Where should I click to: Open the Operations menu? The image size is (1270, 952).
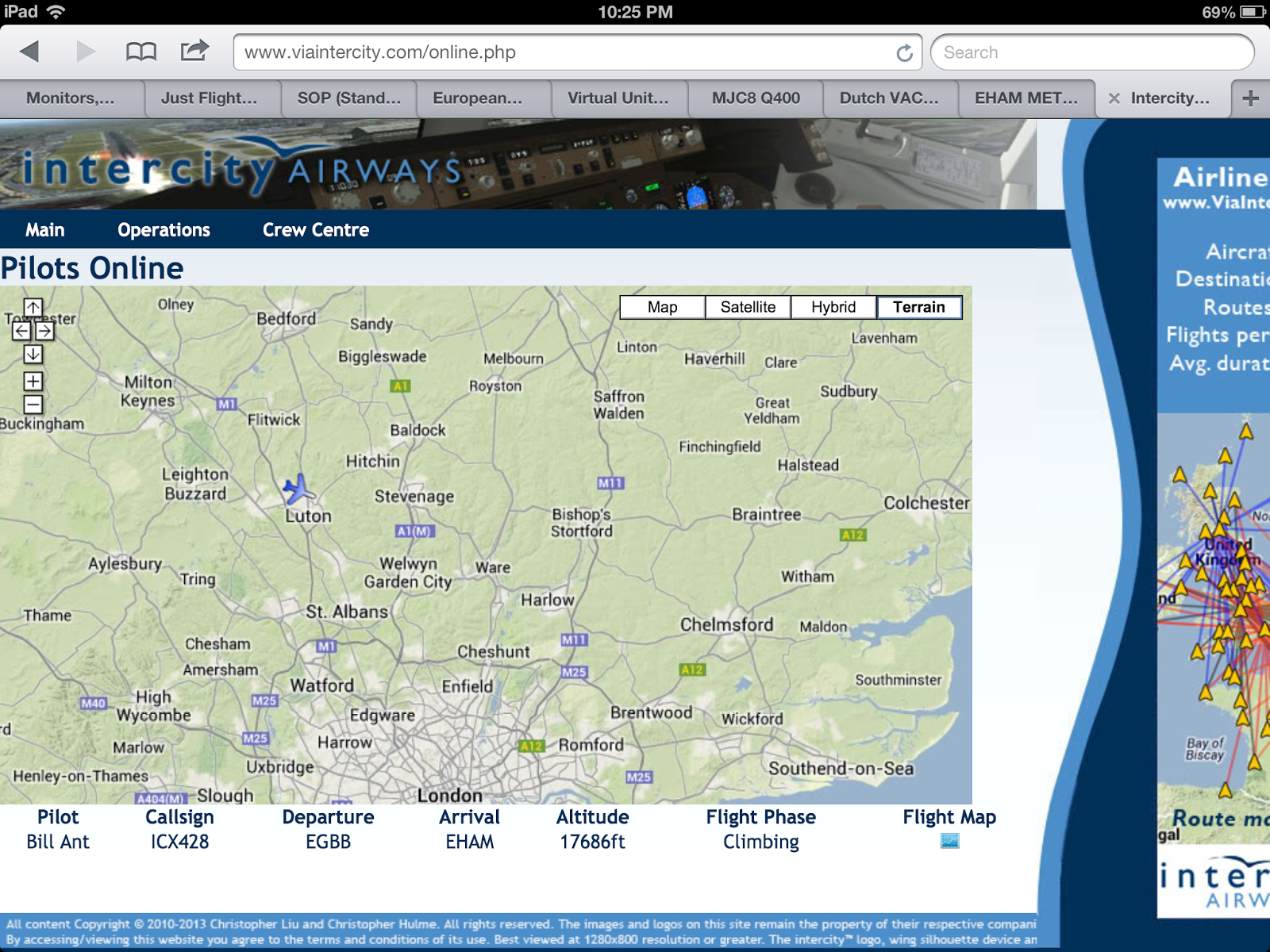[x=164, y=230]
